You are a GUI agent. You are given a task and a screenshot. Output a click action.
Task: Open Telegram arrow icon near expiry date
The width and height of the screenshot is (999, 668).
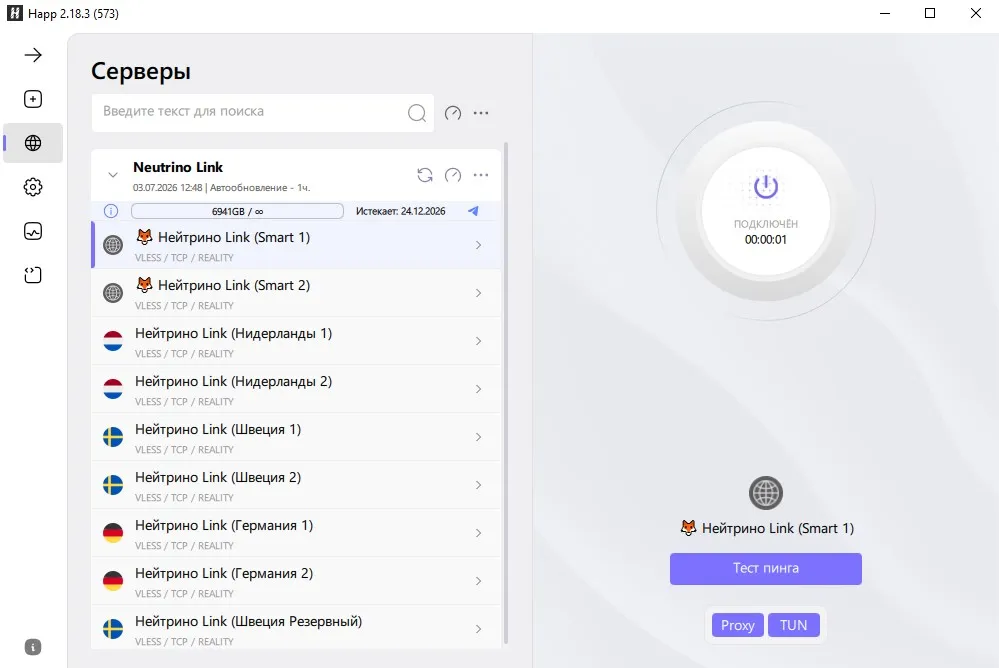click(473, 211)
